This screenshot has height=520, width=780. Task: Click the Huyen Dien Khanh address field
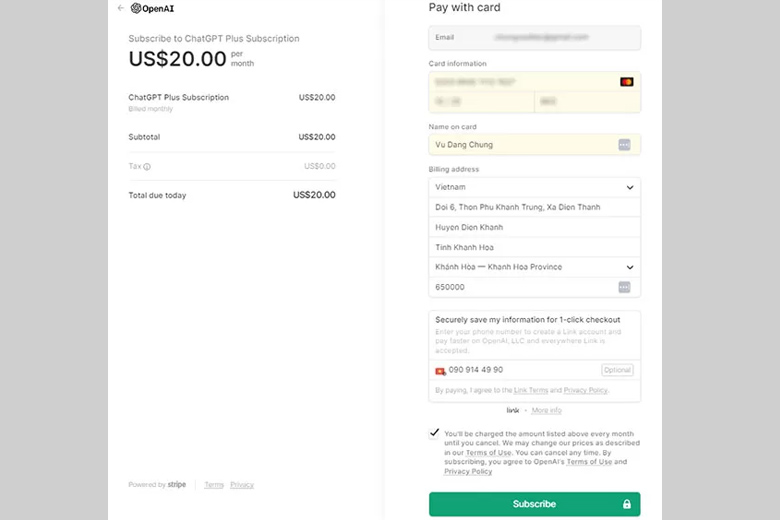tap(534, 227)
